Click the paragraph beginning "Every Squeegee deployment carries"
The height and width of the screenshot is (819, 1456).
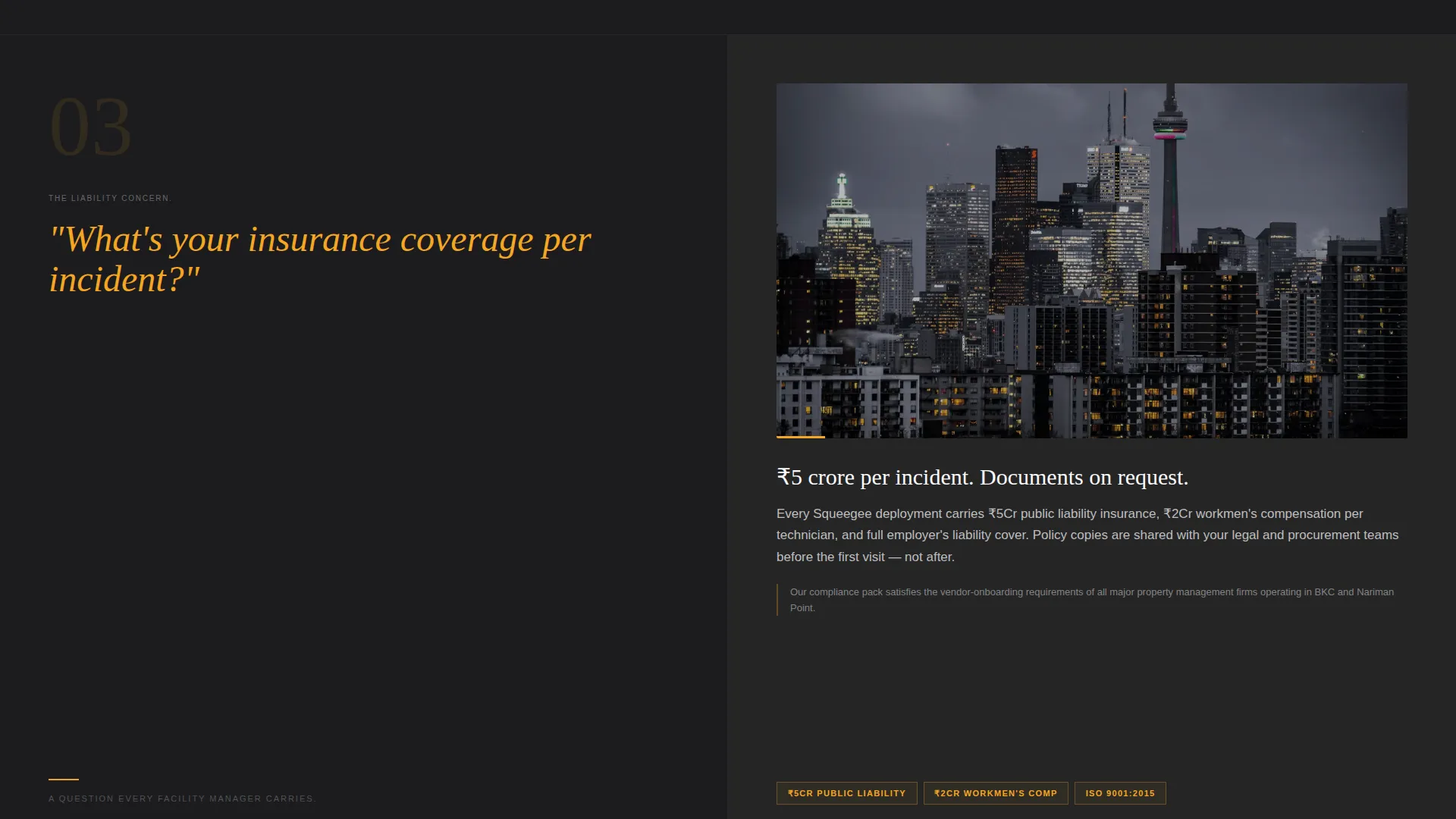click(x=1087, y=535)
